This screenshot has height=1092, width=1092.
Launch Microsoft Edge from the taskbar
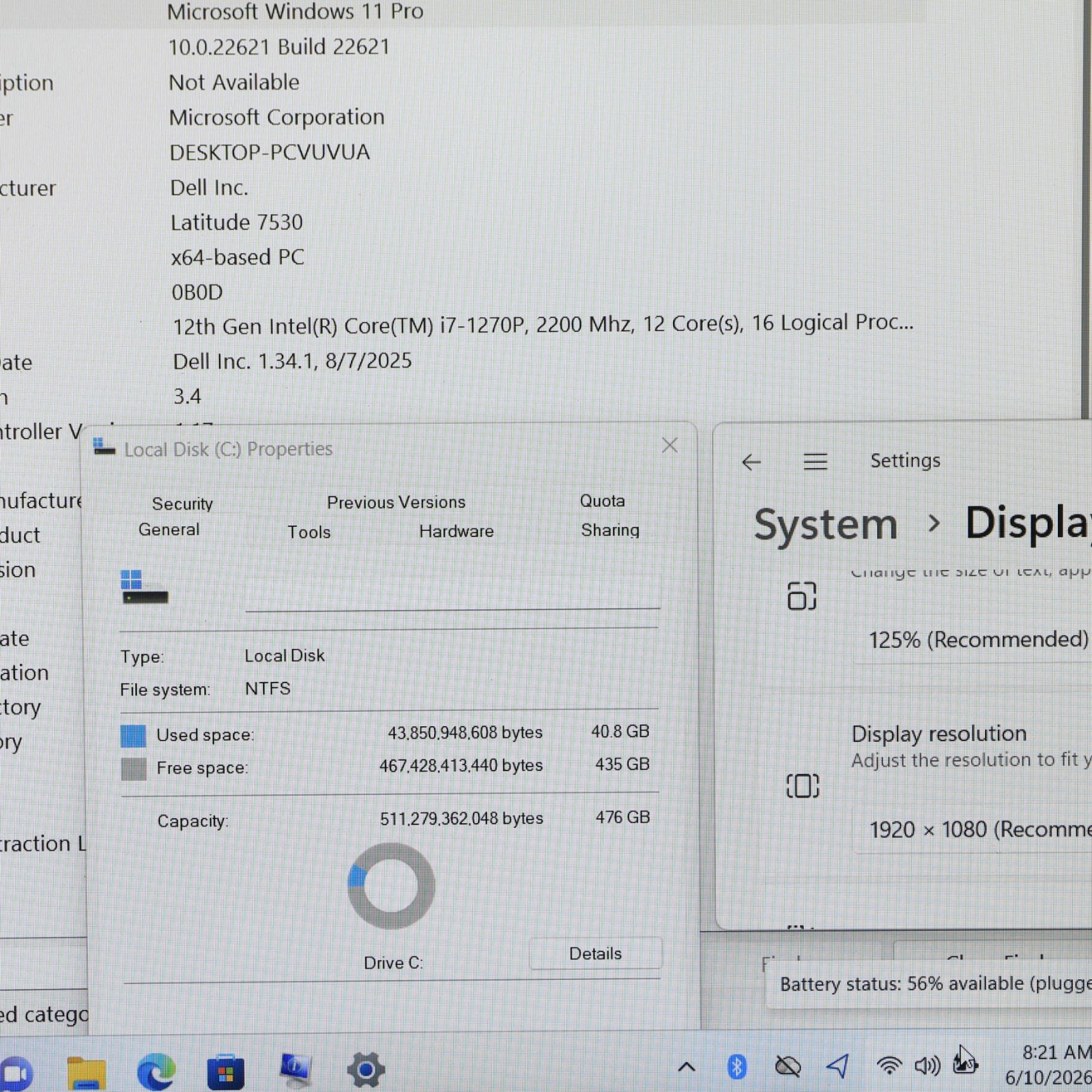click(156, 1072)
